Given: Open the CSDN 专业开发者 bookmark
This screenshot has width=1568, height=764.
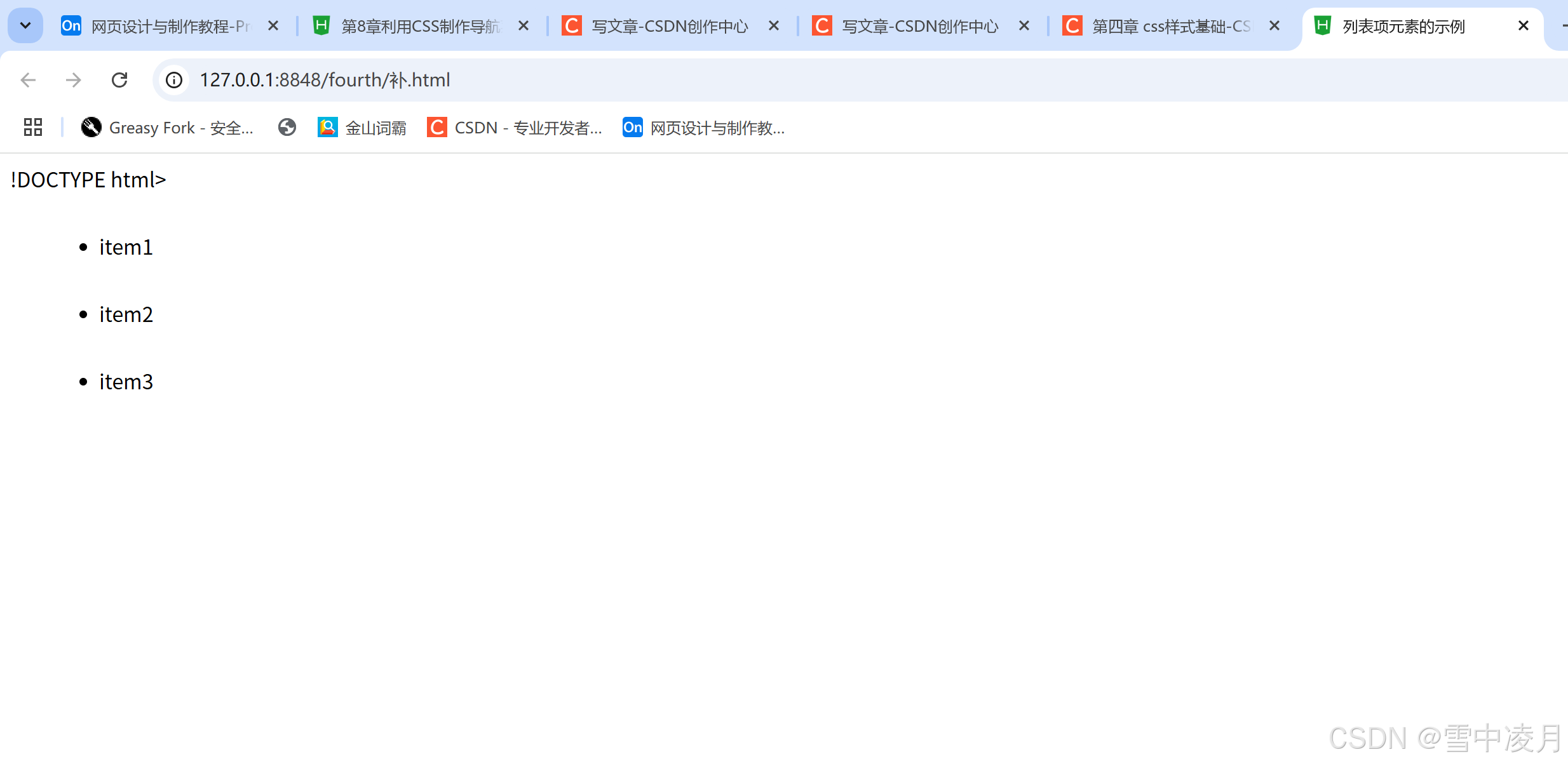Looking at the screenshot, I should [515, 128].
